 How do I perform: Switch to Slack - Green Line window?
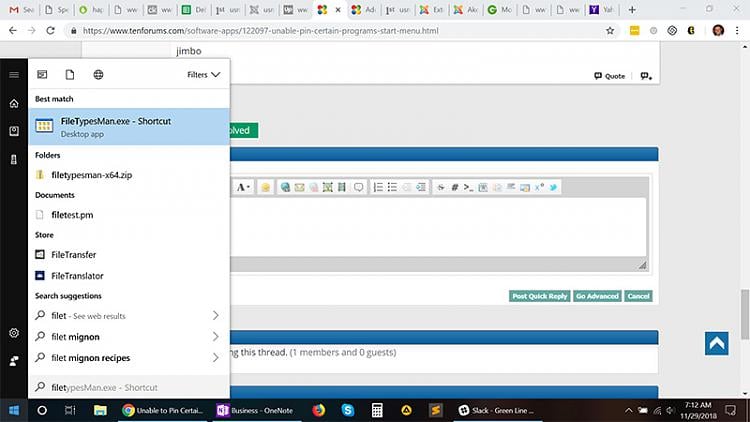click(x=496, y=410)
